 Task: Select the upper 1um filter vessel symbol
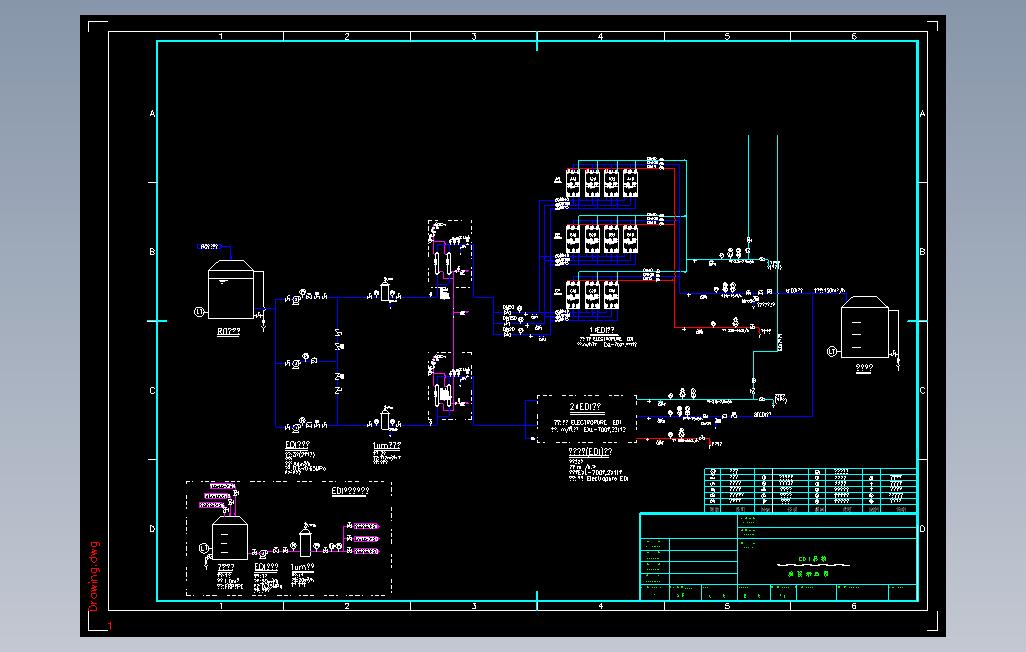tap(385, 289)
